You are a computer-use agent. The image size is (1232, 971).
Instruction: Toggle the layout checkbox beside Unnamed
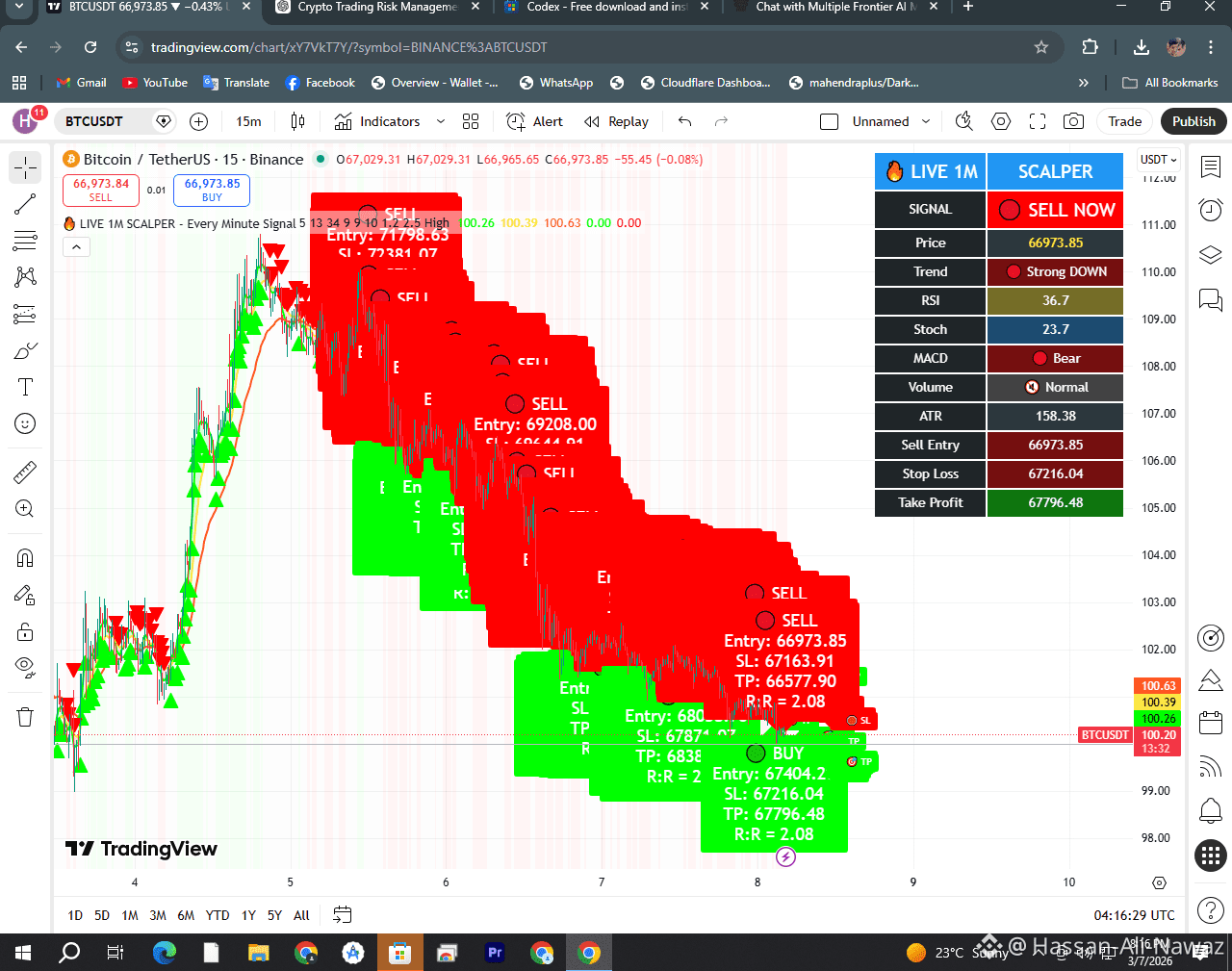(829, 121)
